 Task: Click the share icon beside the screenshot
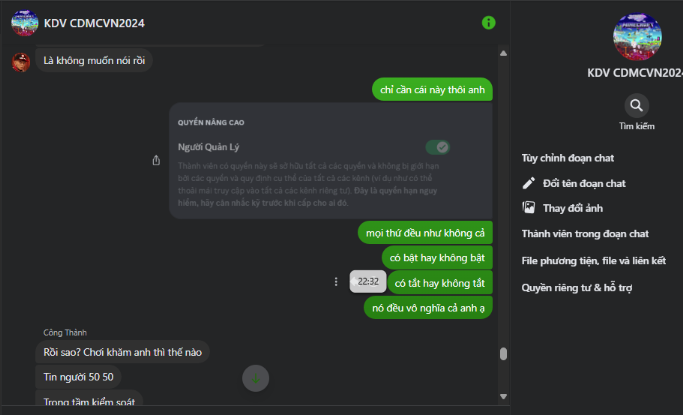(156, 160)
